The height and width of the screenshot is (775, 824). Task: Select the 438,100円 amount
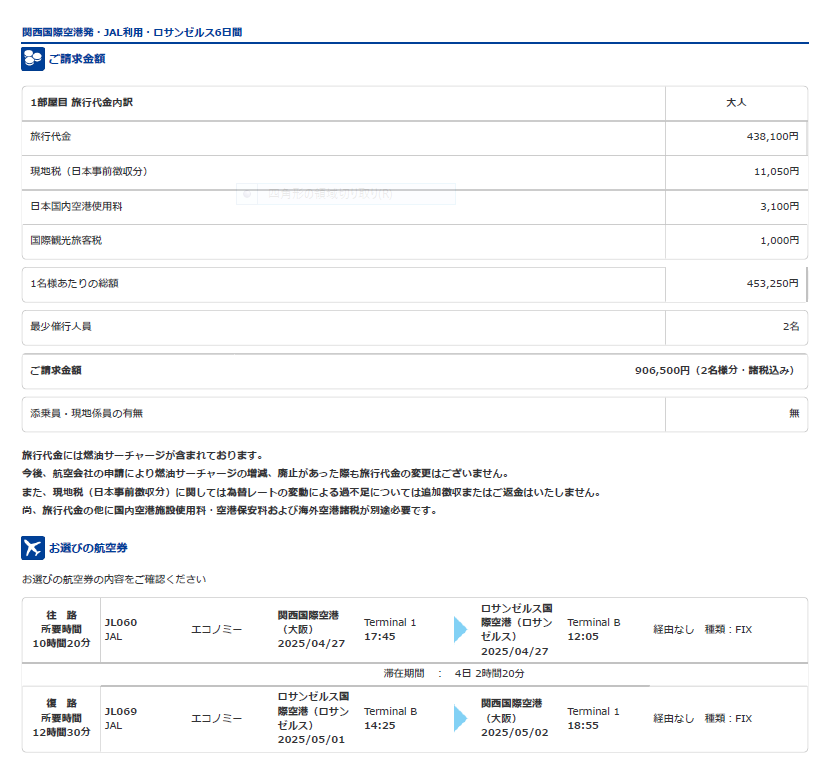(x=772, y=137)
